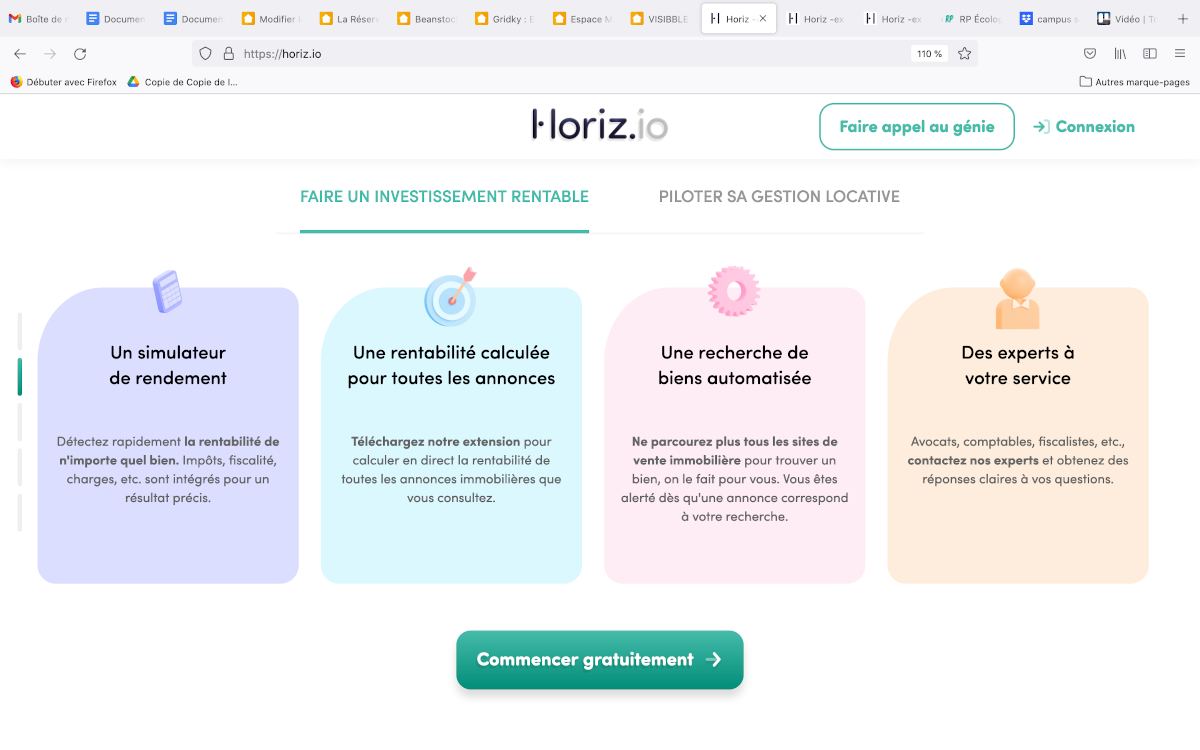Reset the 110 % zoom level indicator
This screenshot has height=750, width=1200.
(x=929, y=54)
